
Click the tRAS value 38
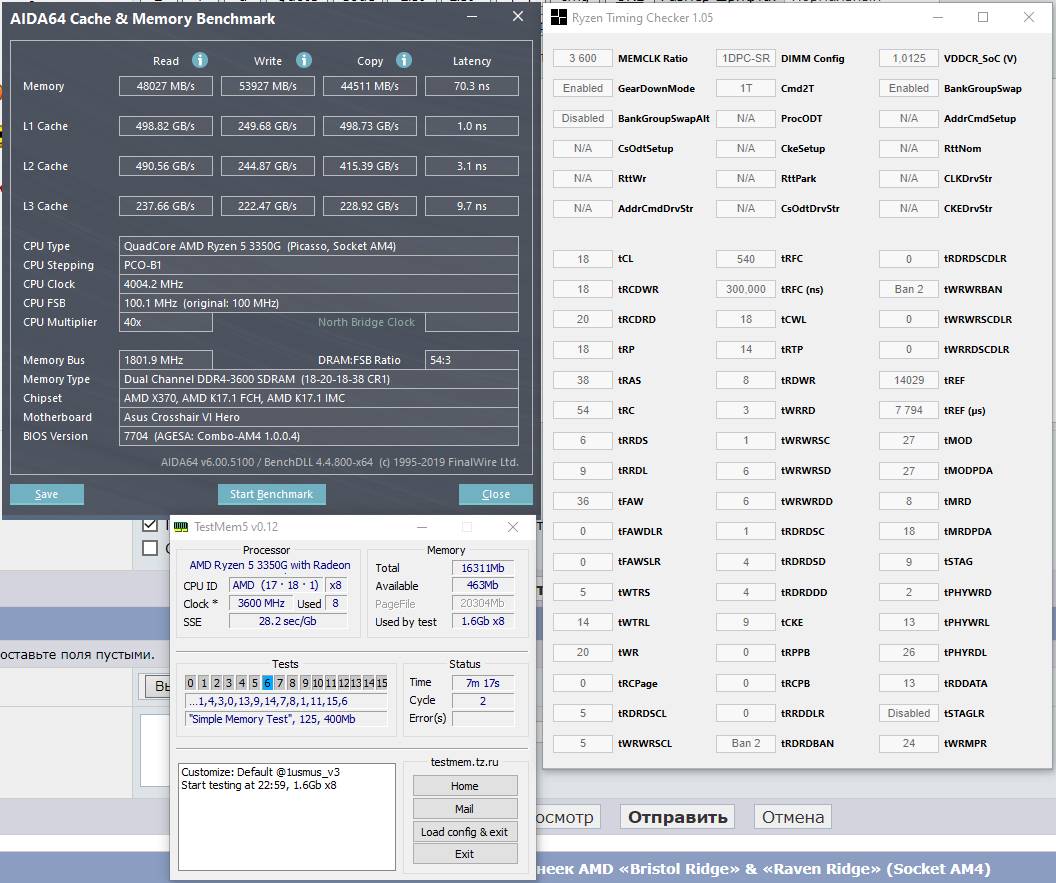point(583,380)
